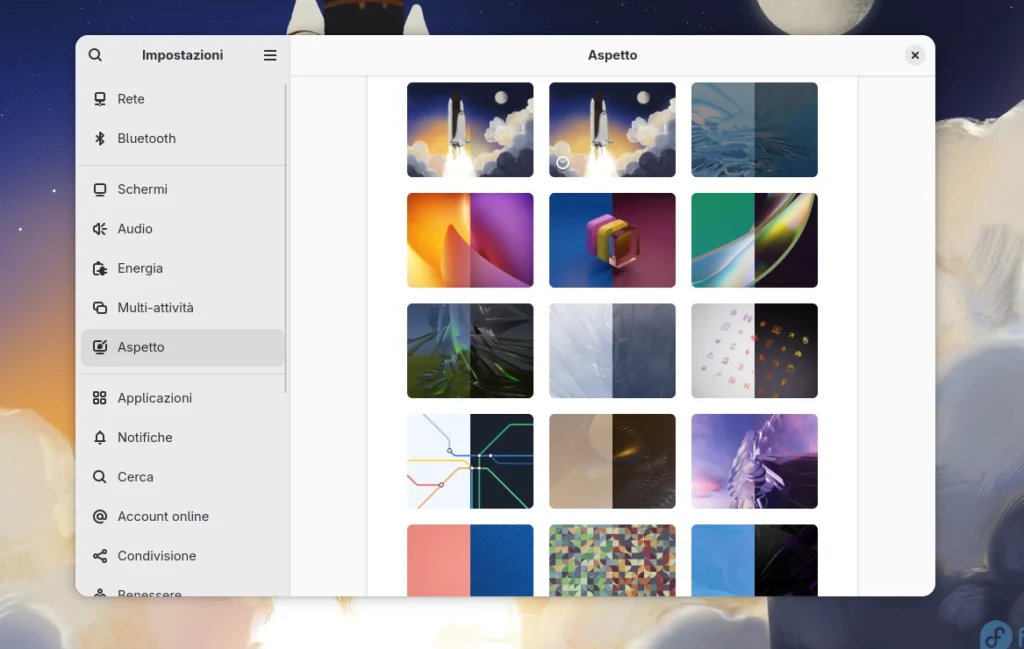Image resolution: width=1024 pixels, height=649 pixels.
Task: Select the currently active rocket launch wallpaper
Action: [x=612, y=130]
